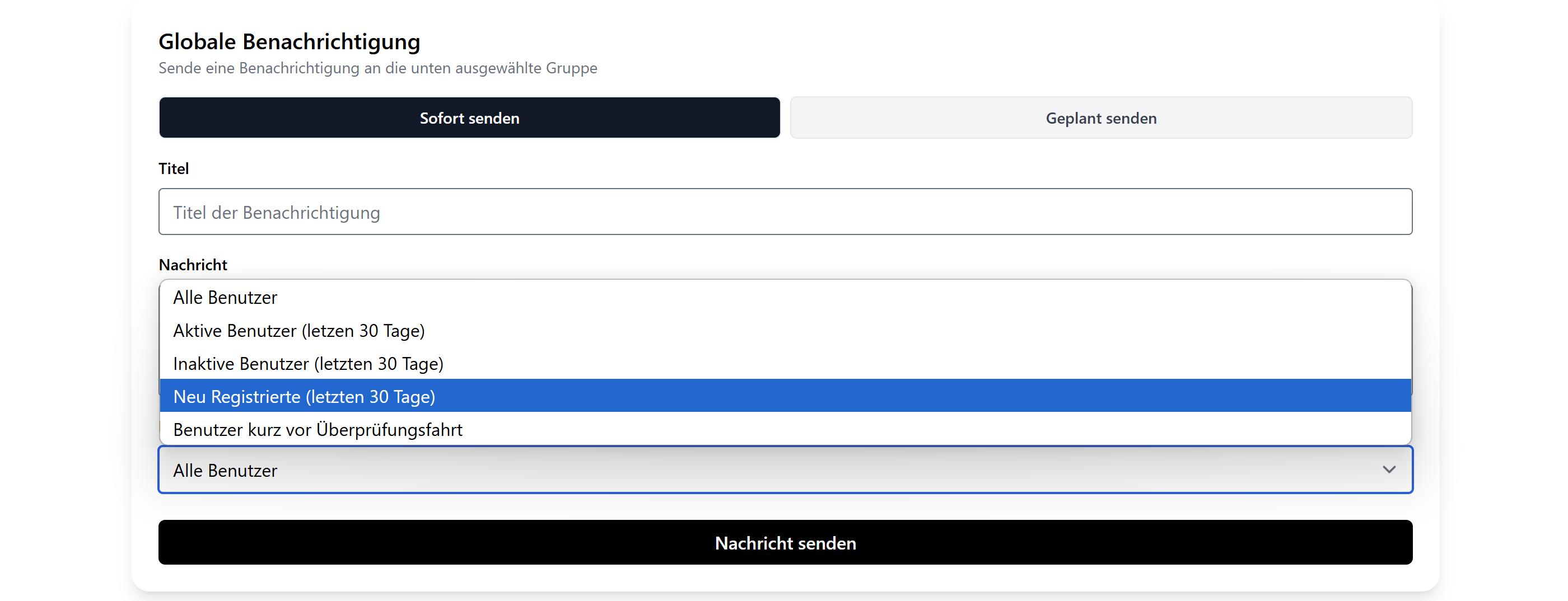Image resolution: width=1568 pixels, height=601 pixels.
Task: Activate immediate sending mode
Action: 469,118
